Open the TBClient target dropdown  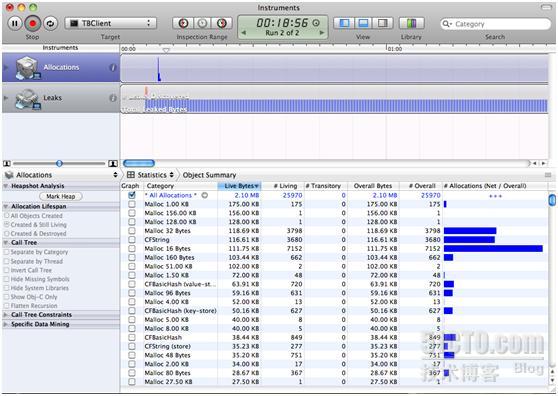click(x=111, y=23)
